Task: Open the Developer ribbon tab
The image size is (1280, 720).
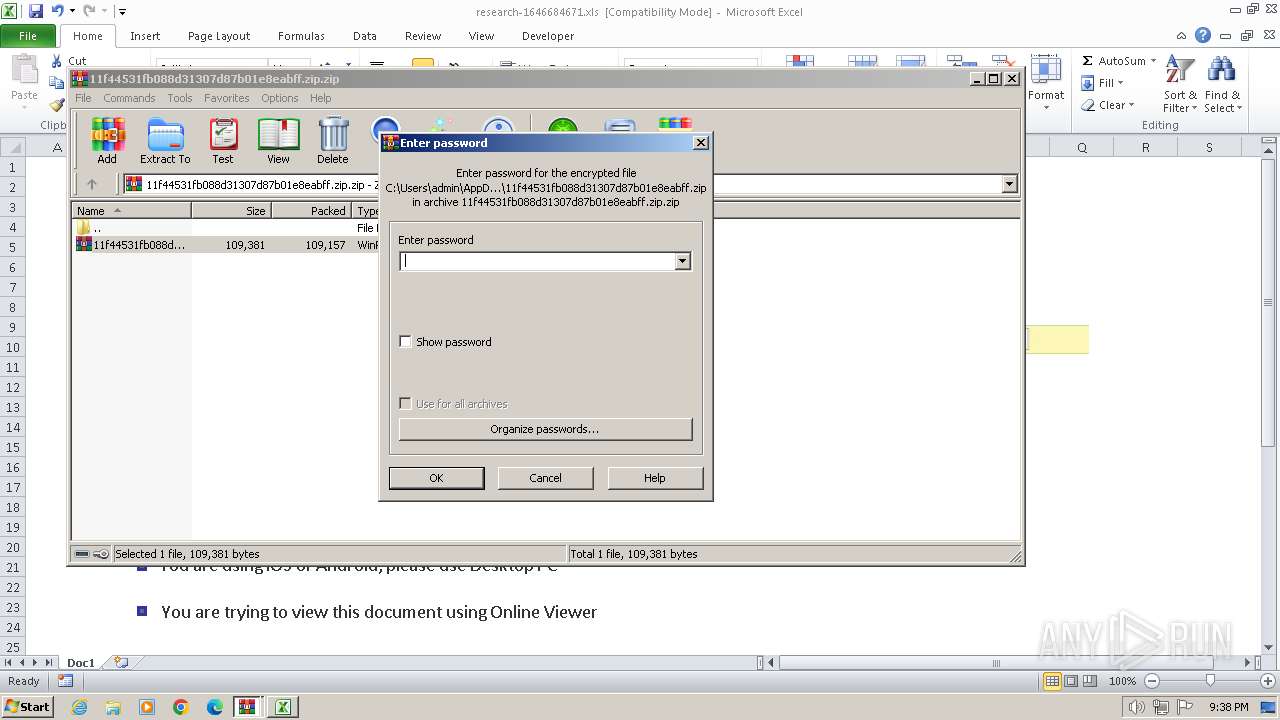Action: click(548, 36)
